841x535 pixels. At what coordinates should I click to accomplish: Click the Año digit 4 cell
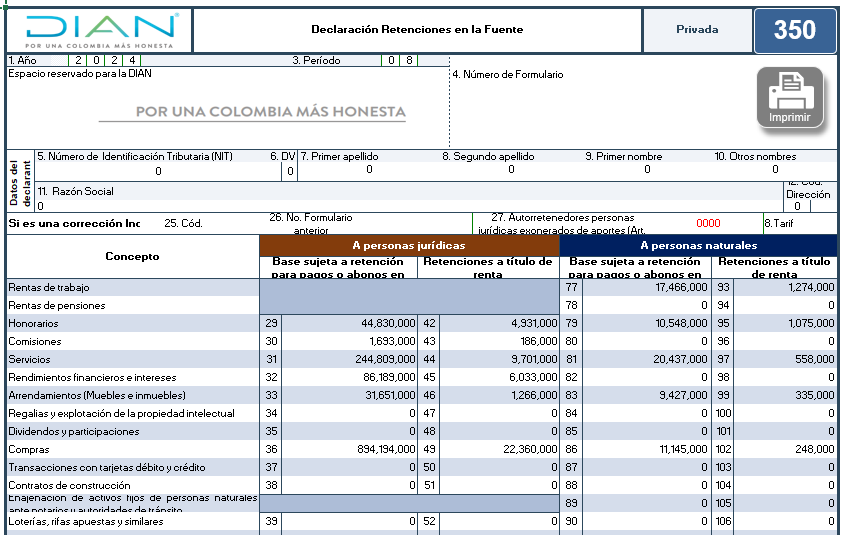coord(131,60)
